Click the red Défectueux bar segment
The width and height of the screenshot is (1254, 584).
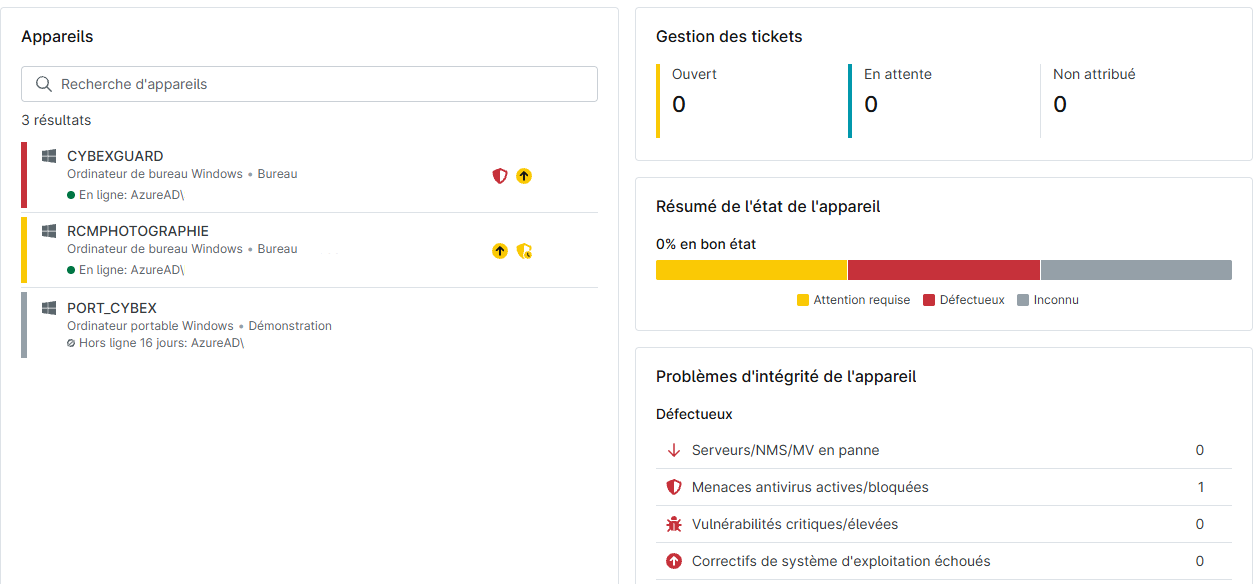[x=943, y=270]
